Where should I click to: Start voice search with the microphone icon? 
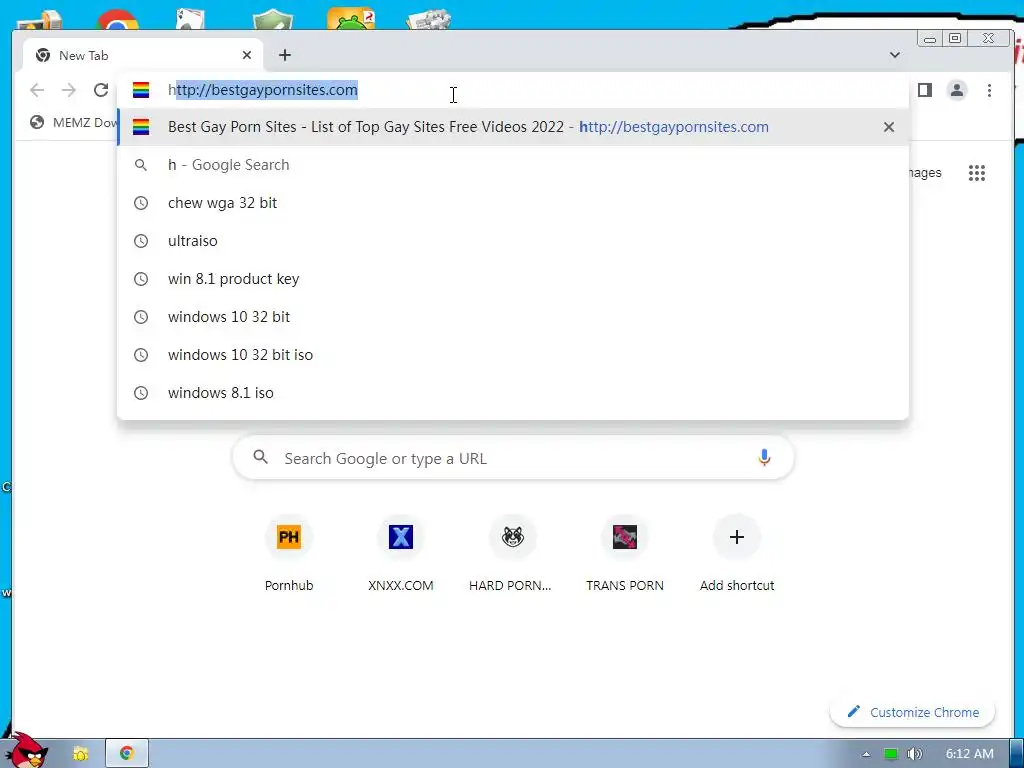pos(764,458)
